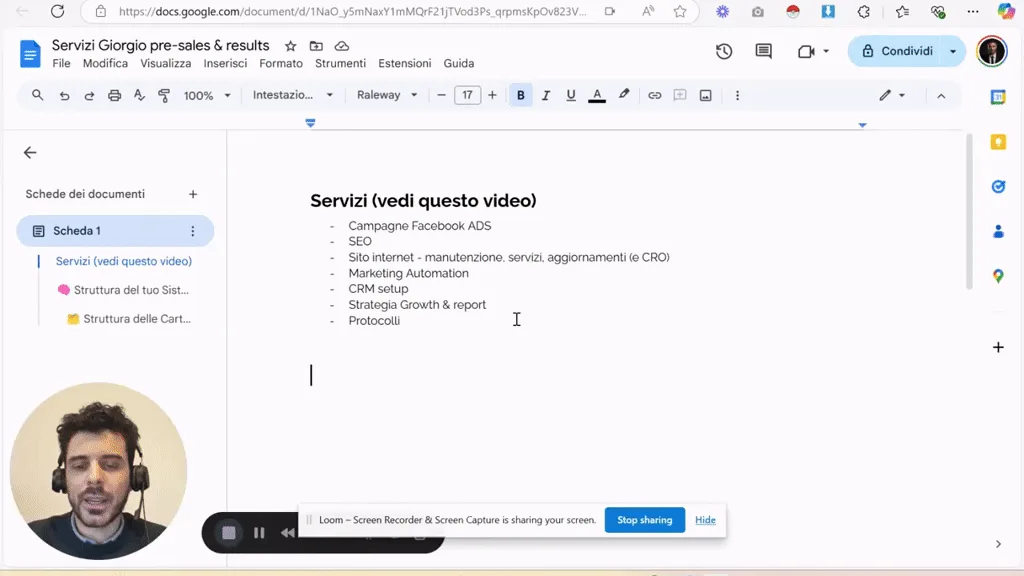Open the Raleway font dropdown
The height and width of the screenshot is (576, 1024).
pos(387,95)
